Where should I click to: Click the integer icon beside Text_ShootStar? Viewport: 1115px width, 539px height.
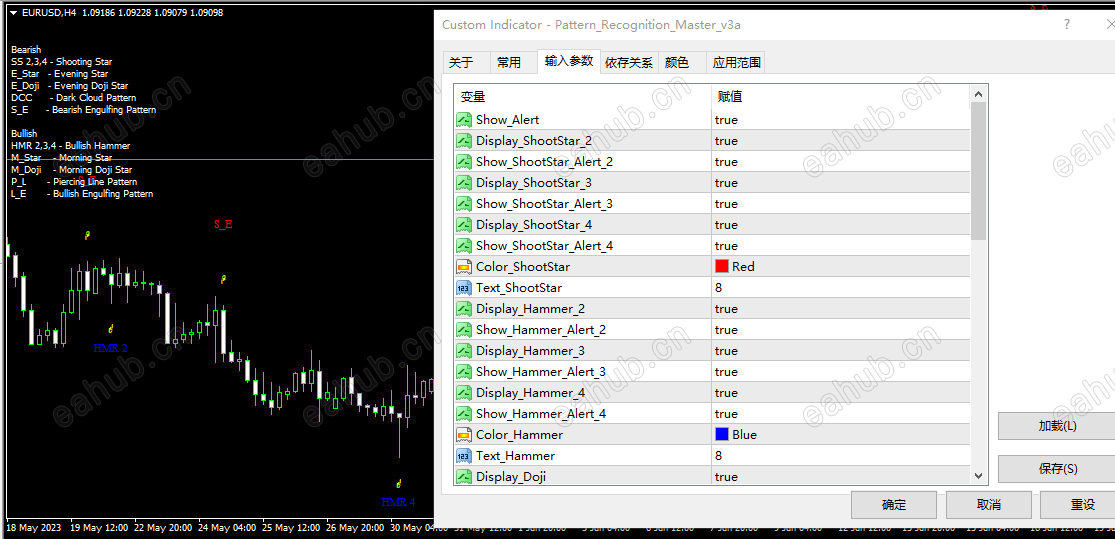pos(464,287)
